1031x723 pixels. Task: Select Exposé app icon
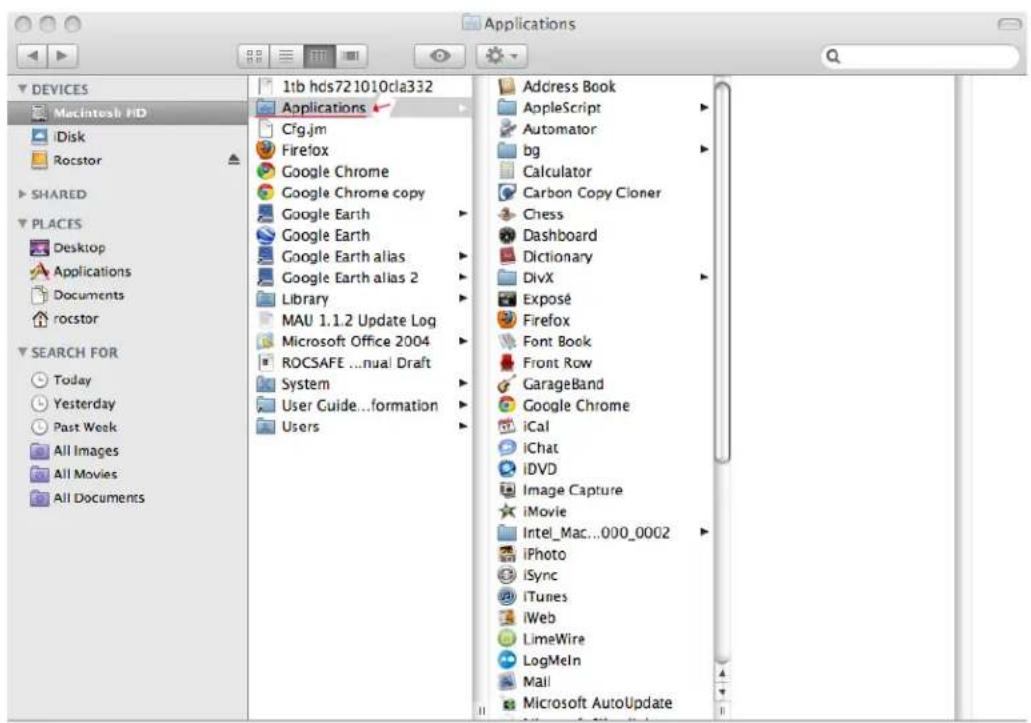point(506,299)
